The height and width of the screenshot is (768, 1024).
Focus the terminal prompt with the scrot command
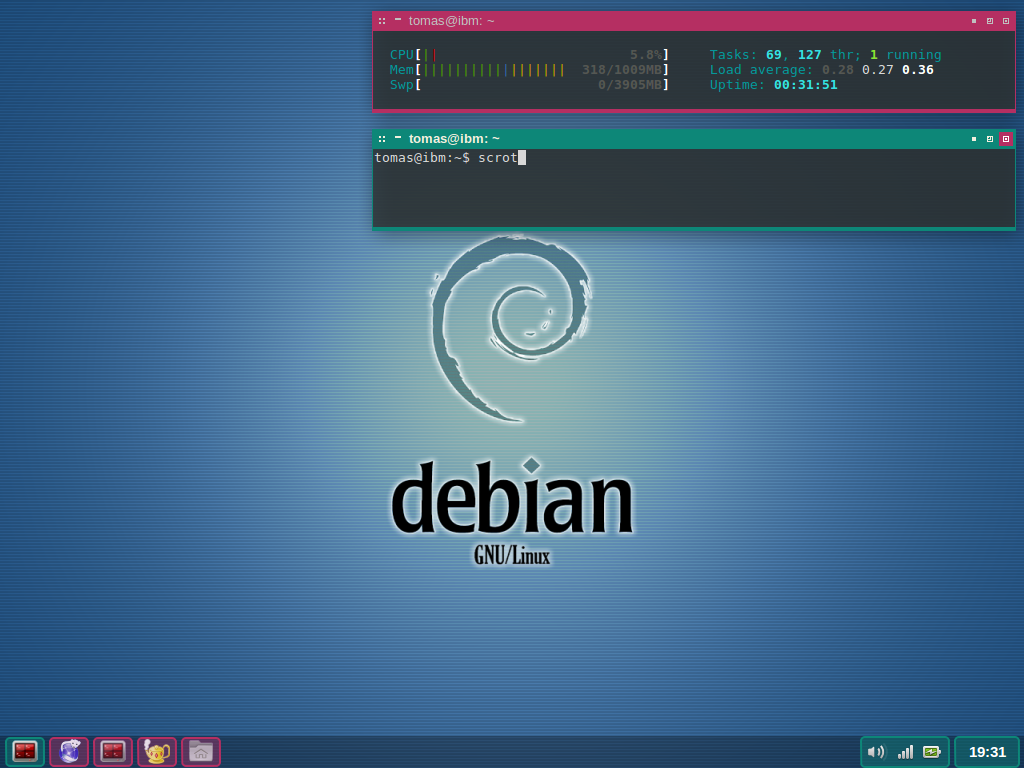pyautogui.click(x=450, y=157)
